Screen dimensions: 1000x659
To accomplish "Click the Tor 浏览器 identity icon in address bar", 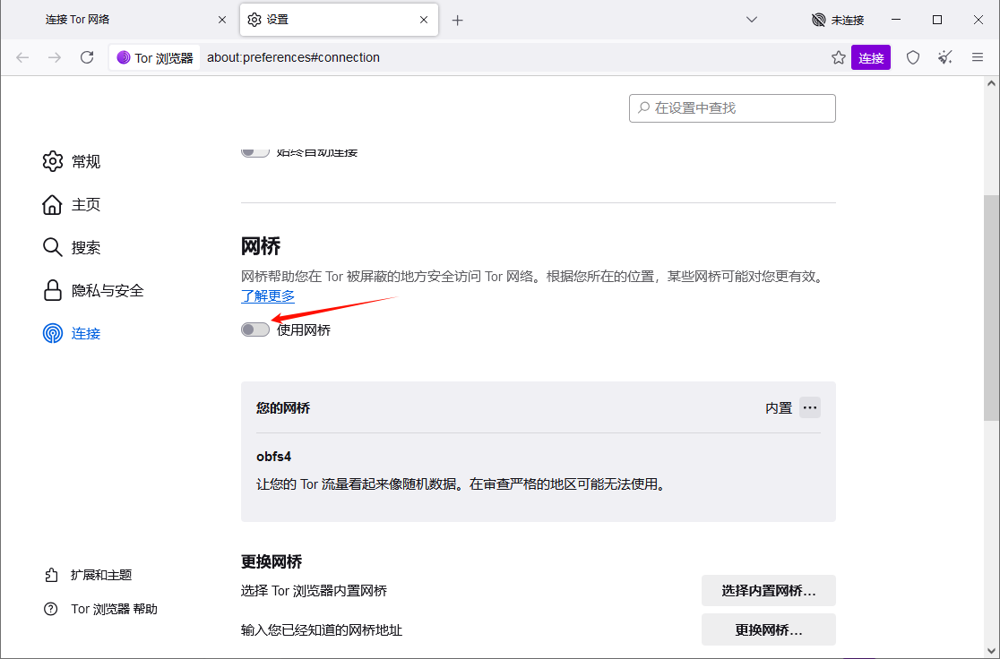I will point(156,58).
